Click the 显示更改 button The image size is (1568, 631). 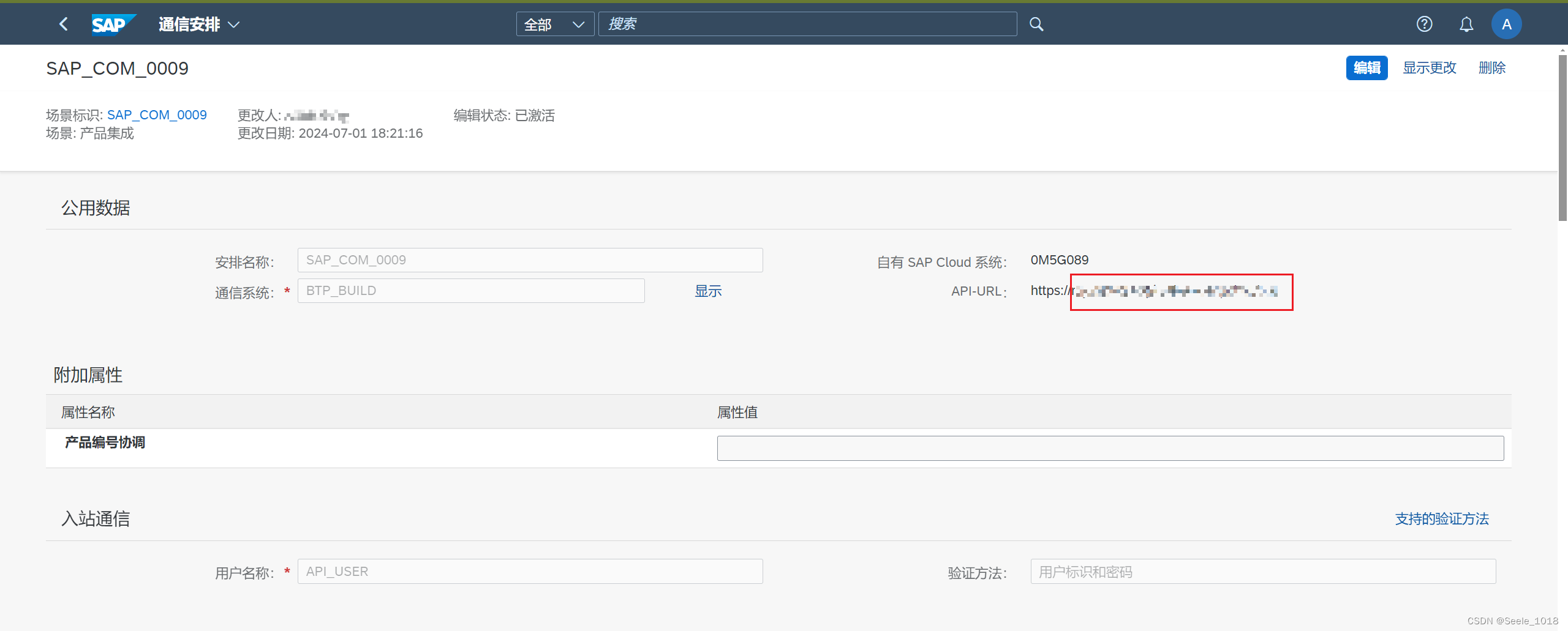tap(1430, 68)
